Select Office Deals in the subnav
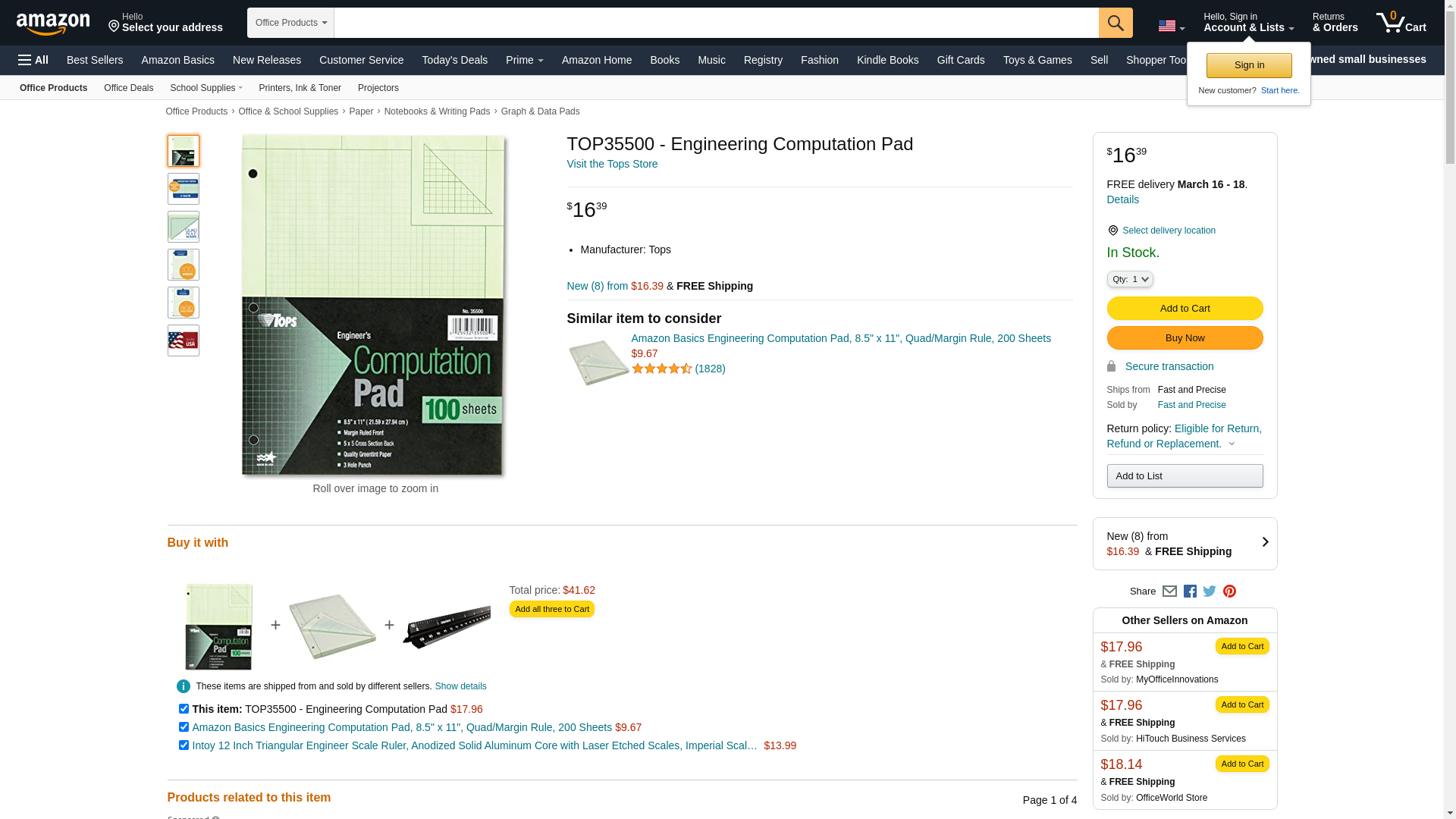The width and height of the screenshot is (1456, 819). (128, 88)
